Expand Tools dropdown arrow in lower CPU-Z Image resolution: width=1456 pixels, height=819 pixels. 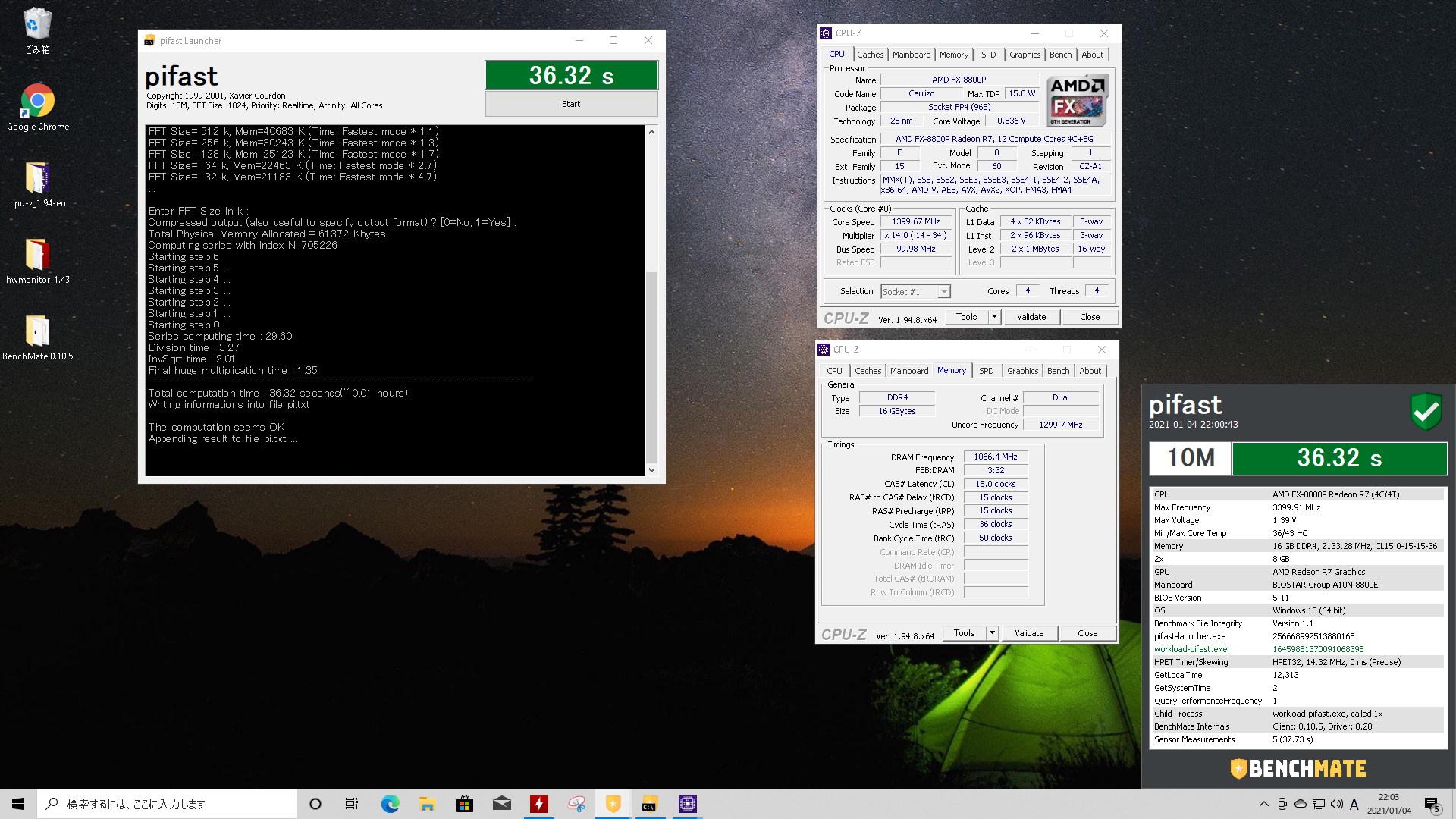(x=992, y=633)
